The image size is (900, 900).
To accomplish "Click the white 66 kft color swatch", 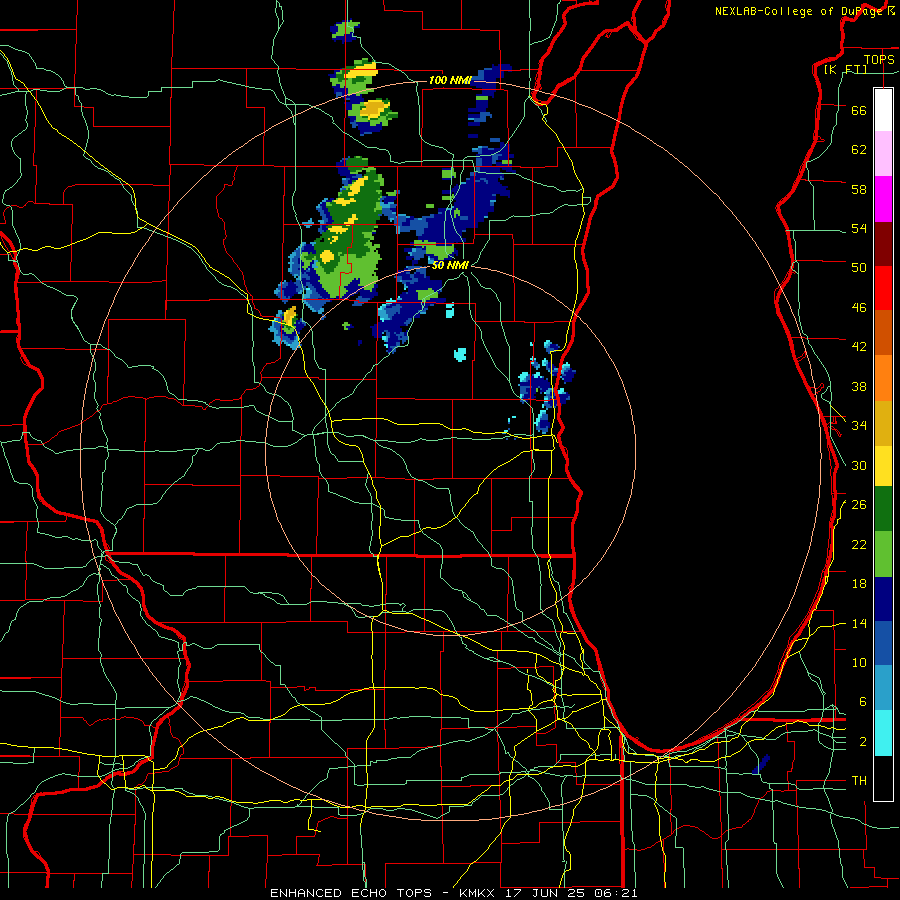I will pyautogui.click(x=883, y=110).
